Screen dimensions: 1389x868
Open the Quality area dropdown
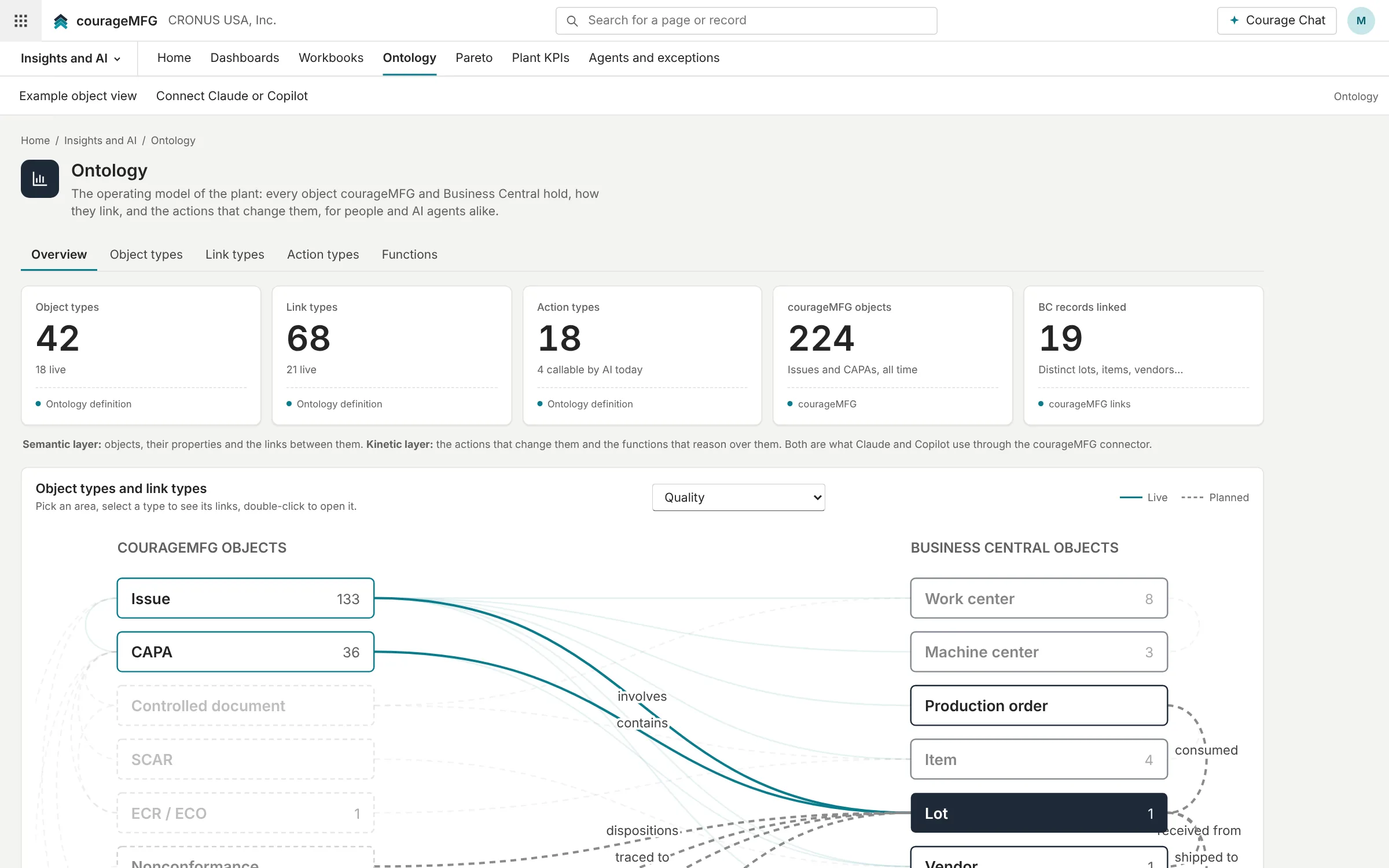738,498
